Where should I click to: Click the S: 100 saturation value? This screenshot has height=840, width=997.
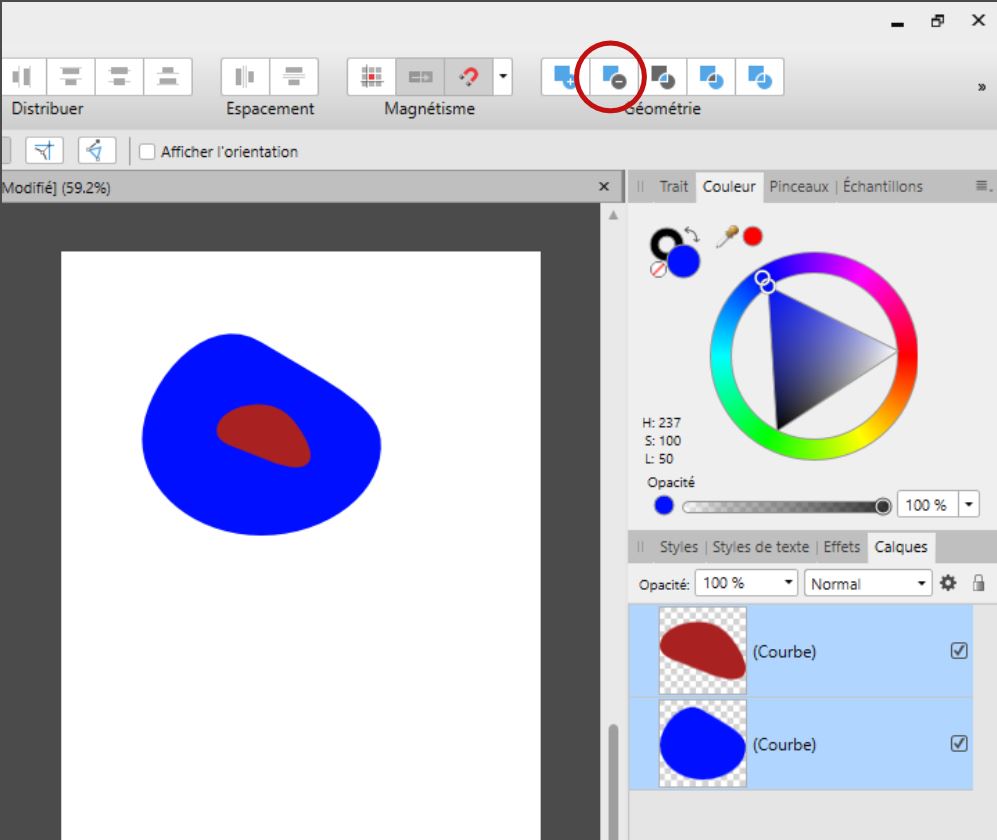point(663,441)
